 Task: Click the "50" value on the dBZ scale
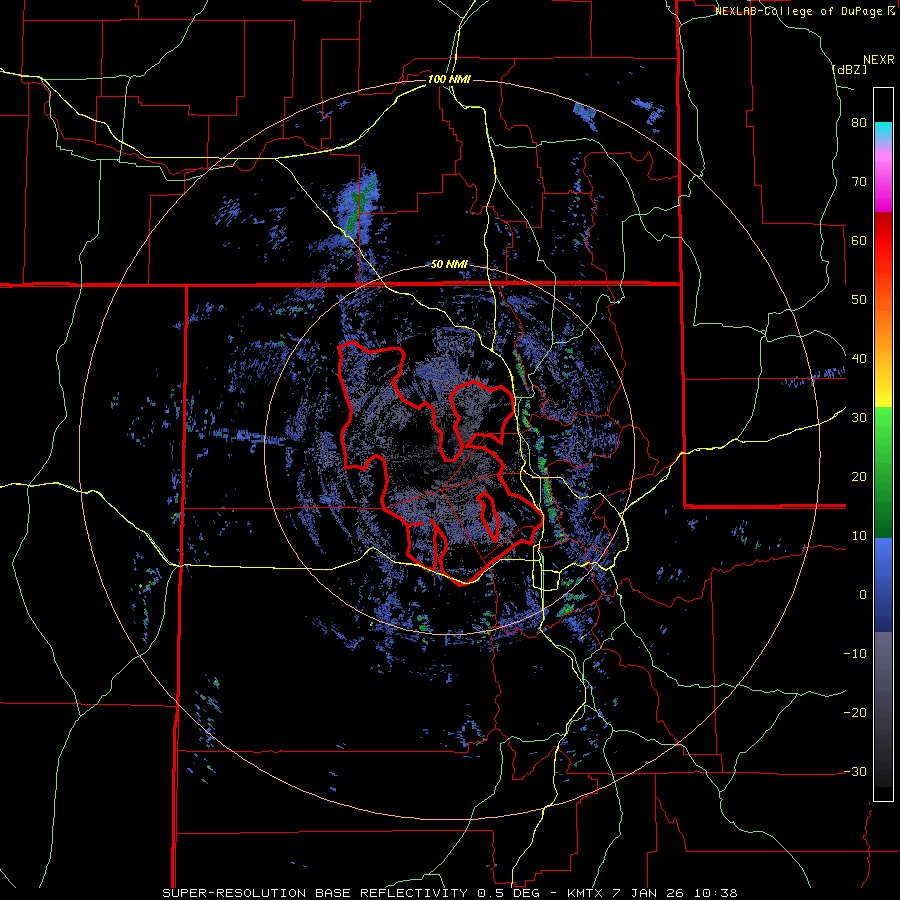point(859,300)
